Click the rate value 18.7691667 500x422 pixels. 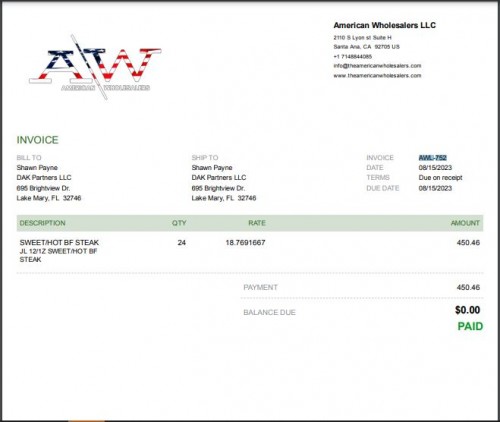click(245, 243)
